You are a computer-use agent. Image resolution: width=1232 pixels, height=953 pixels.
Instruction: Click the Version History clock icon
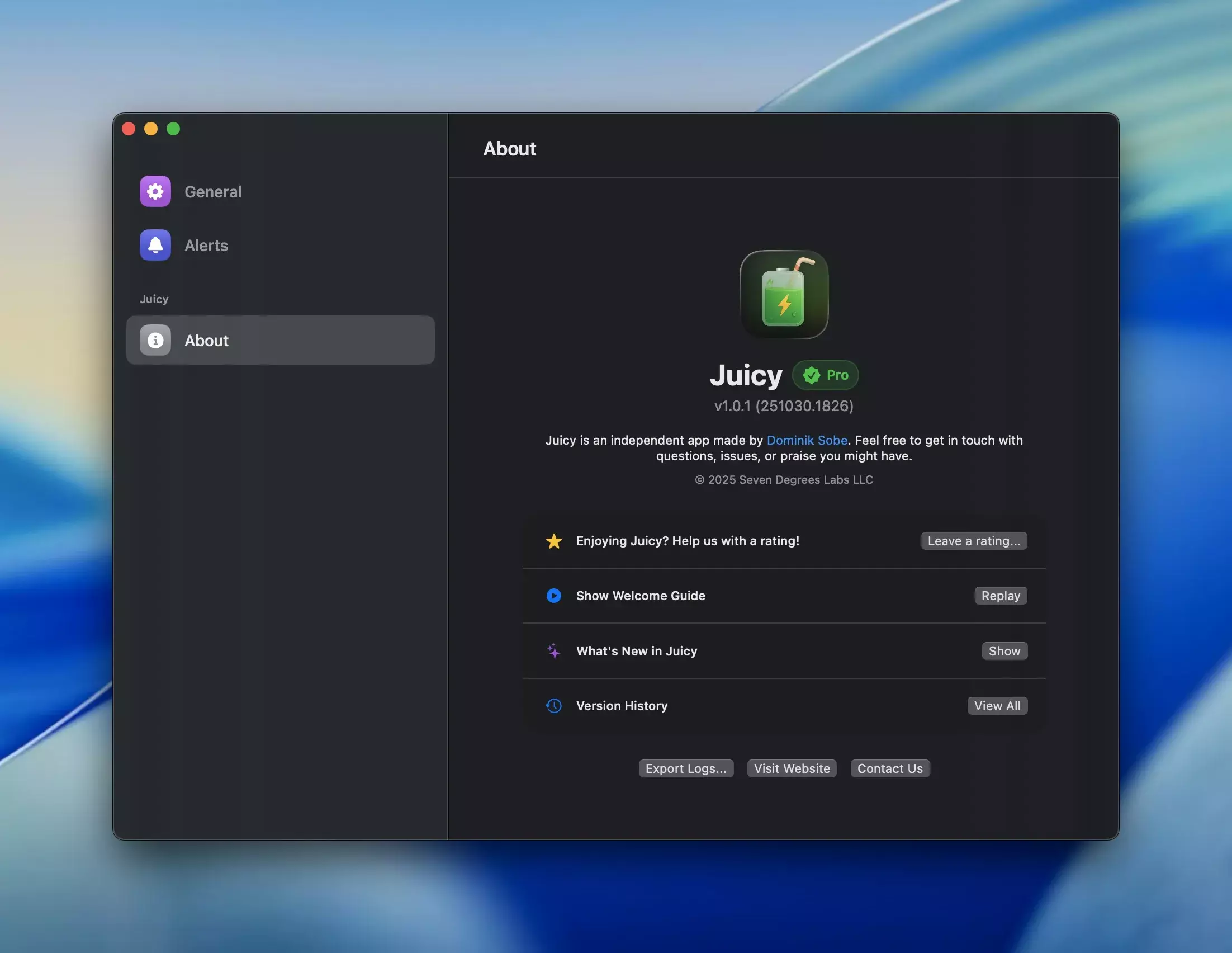click(x=553, y=706)
